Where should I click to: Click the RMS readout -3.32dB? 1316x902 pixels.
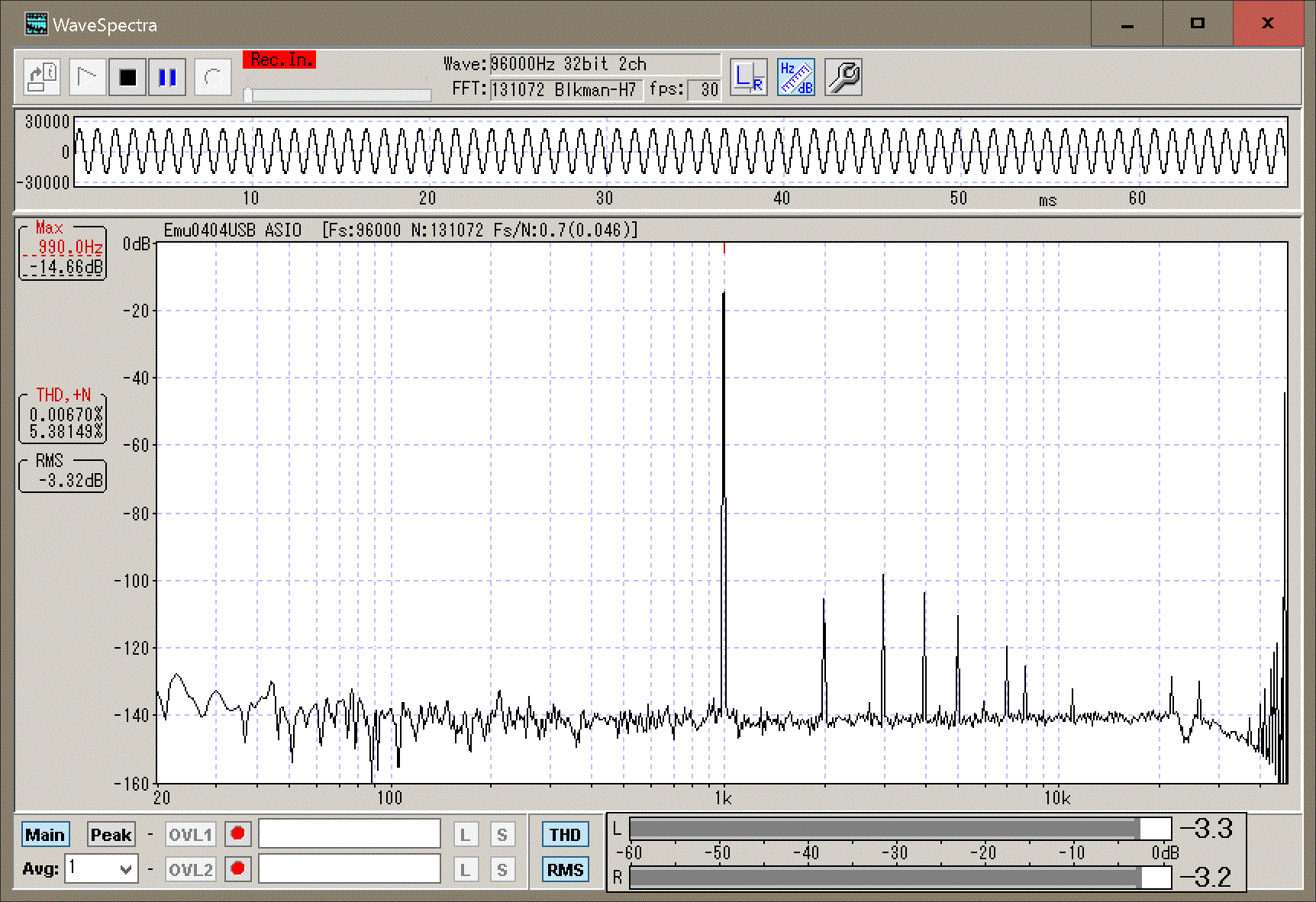70,481
